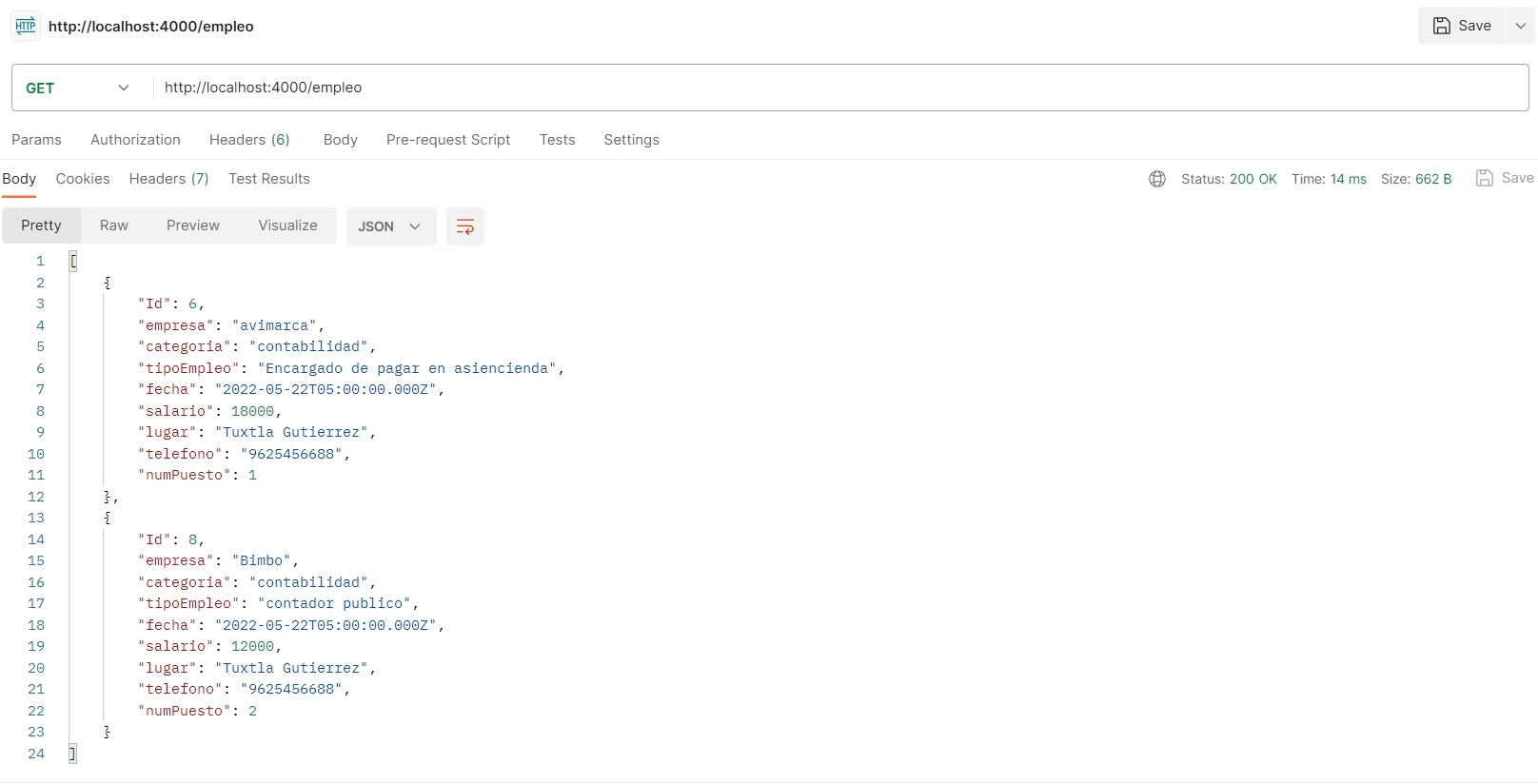The image size is (1538, 784).
Task: Click the "numPuesto": 1 line
Action: click(197, 475)
